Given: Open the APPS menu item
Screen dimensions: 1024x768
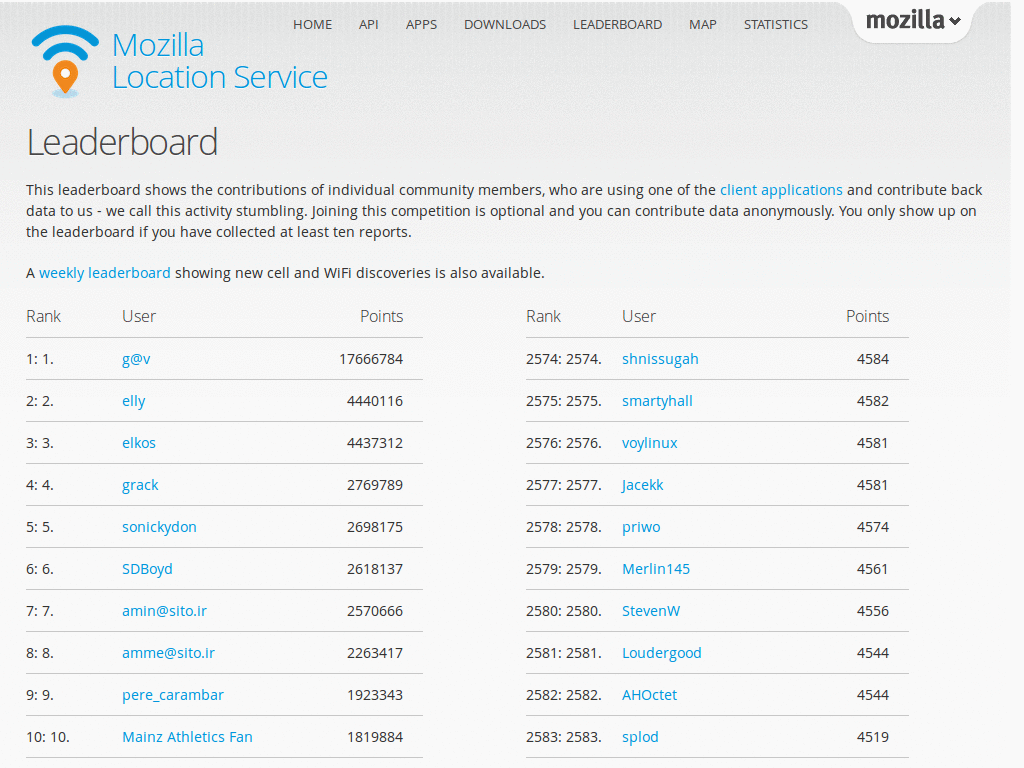Looking at the screenshot, I should point(421,25).
